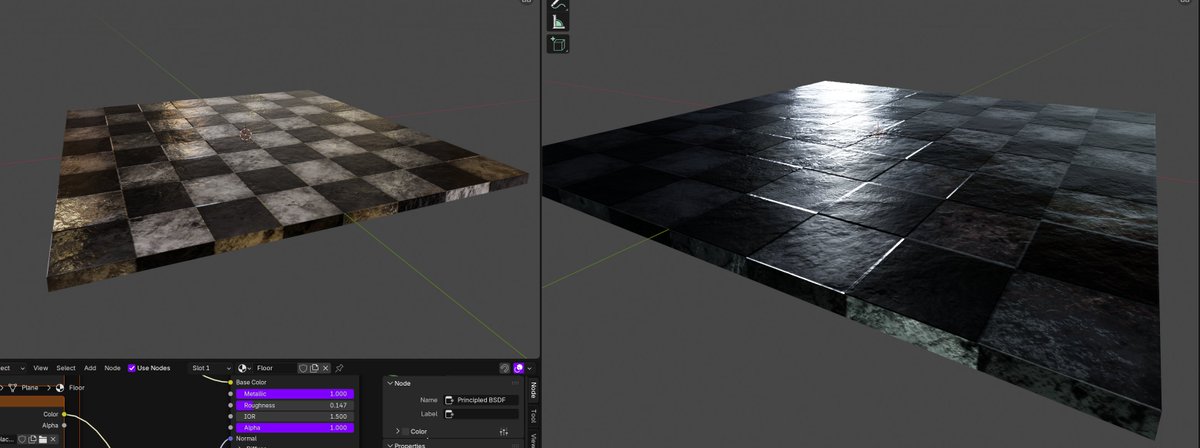This screenshot has width=1200, height=448.
Task: Open the Node menu in node editor
Action: click(x=113, y=368)
